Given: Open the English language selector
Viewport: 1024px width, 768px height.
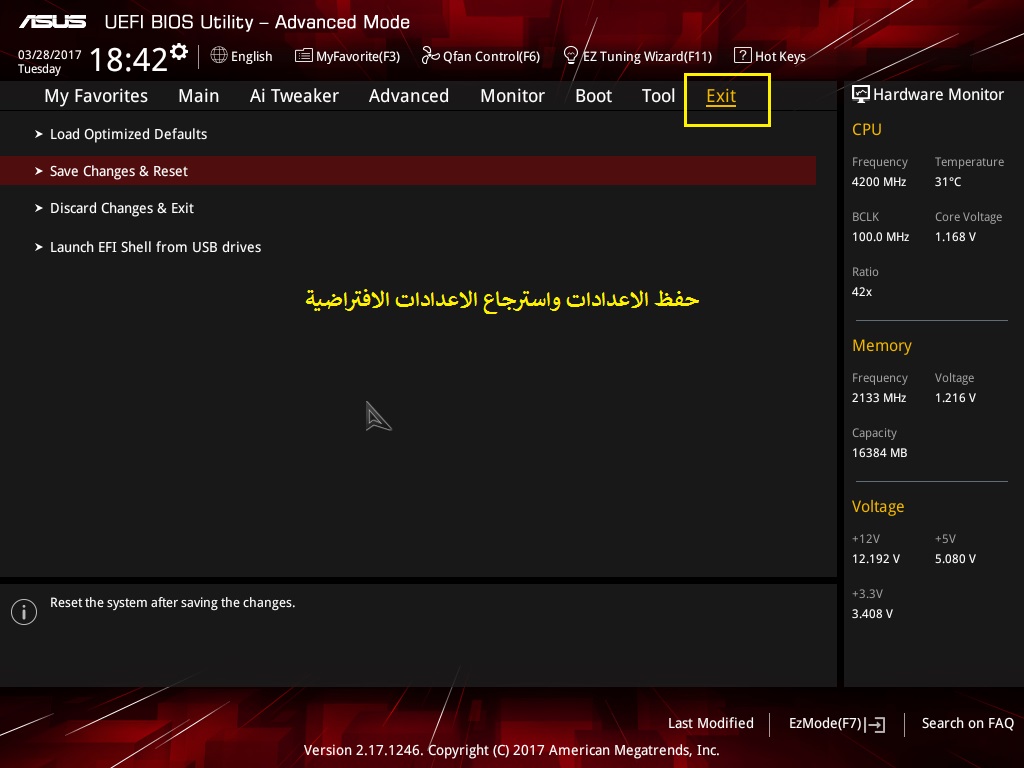Looking at the screenshot, I should (x=251, y=56).
